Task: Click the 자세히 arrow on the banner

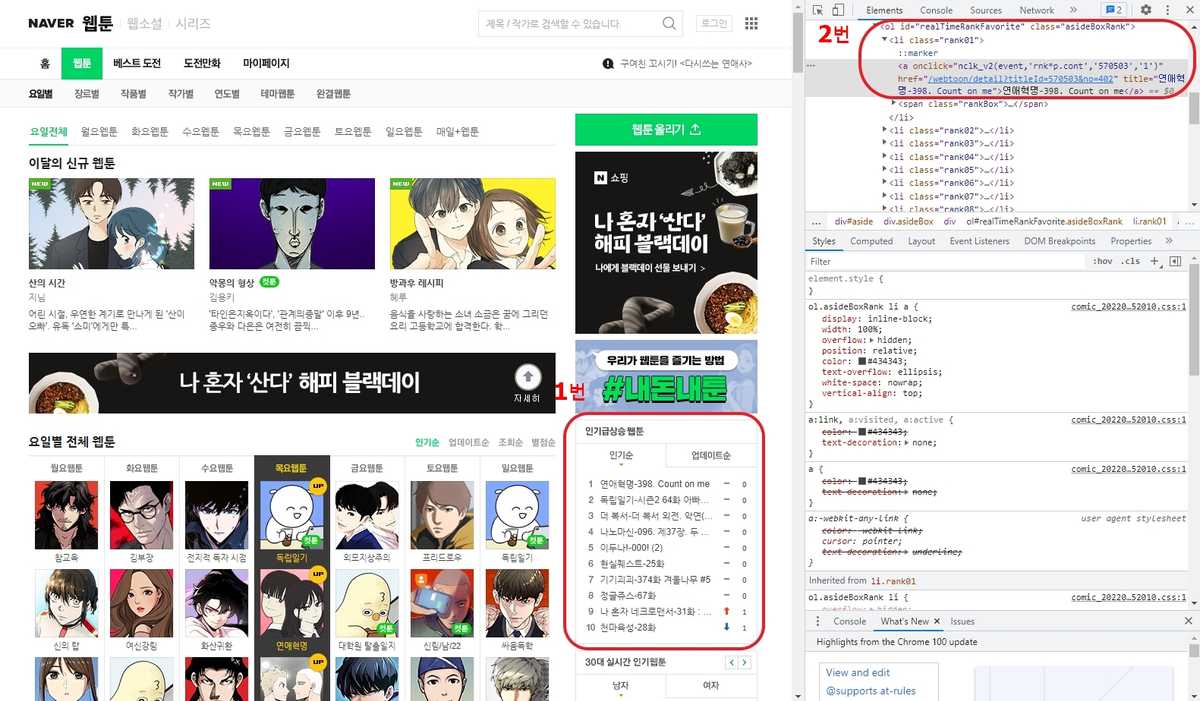Action: coord(527,377)
